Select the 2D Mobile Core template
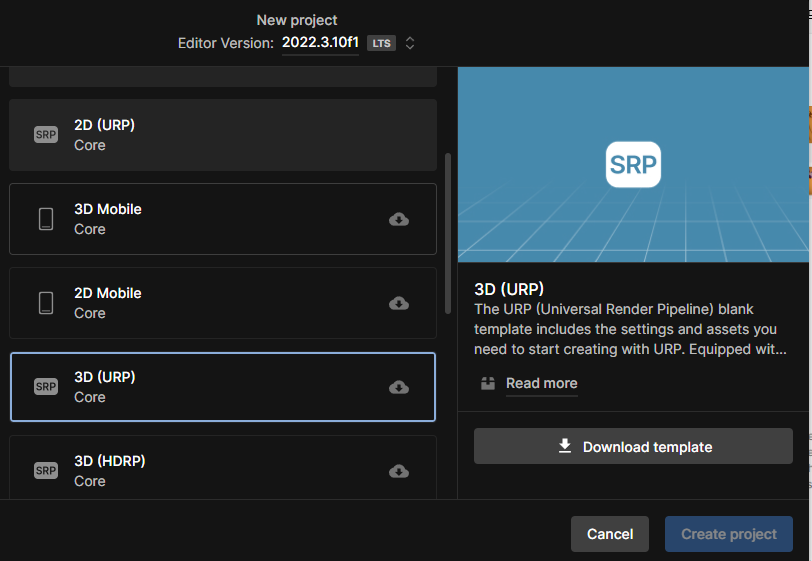 (x=223, y=303)
